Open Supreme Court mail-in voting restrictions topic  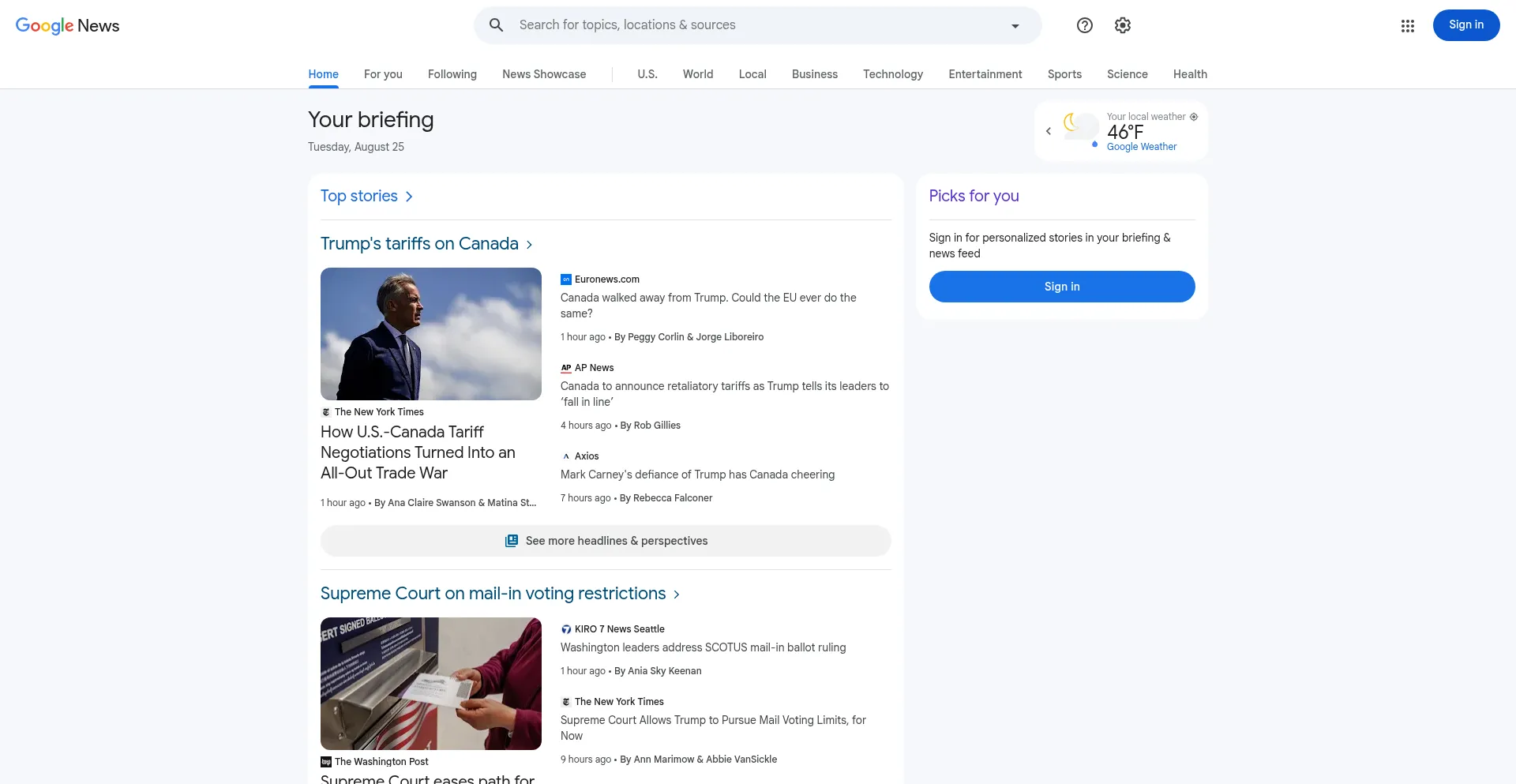(x=493, y=594)
